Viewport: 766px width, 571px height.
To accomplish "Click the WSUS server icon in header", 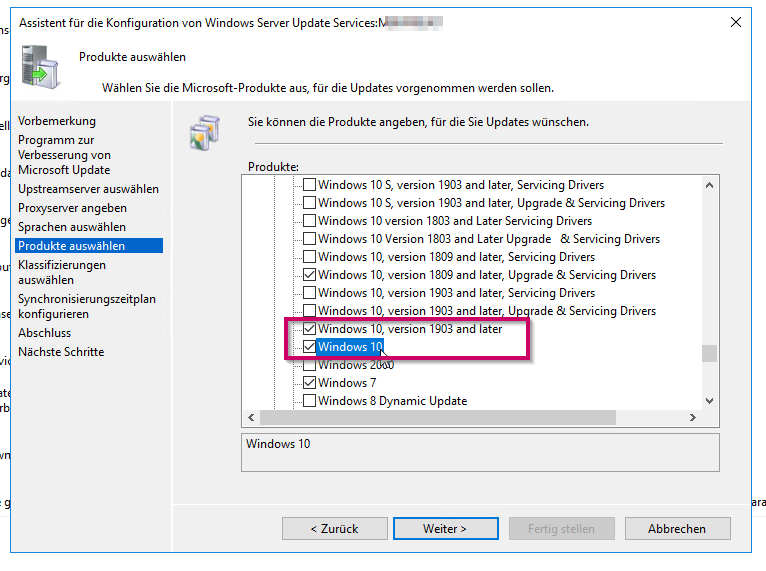I will (41, 67).
